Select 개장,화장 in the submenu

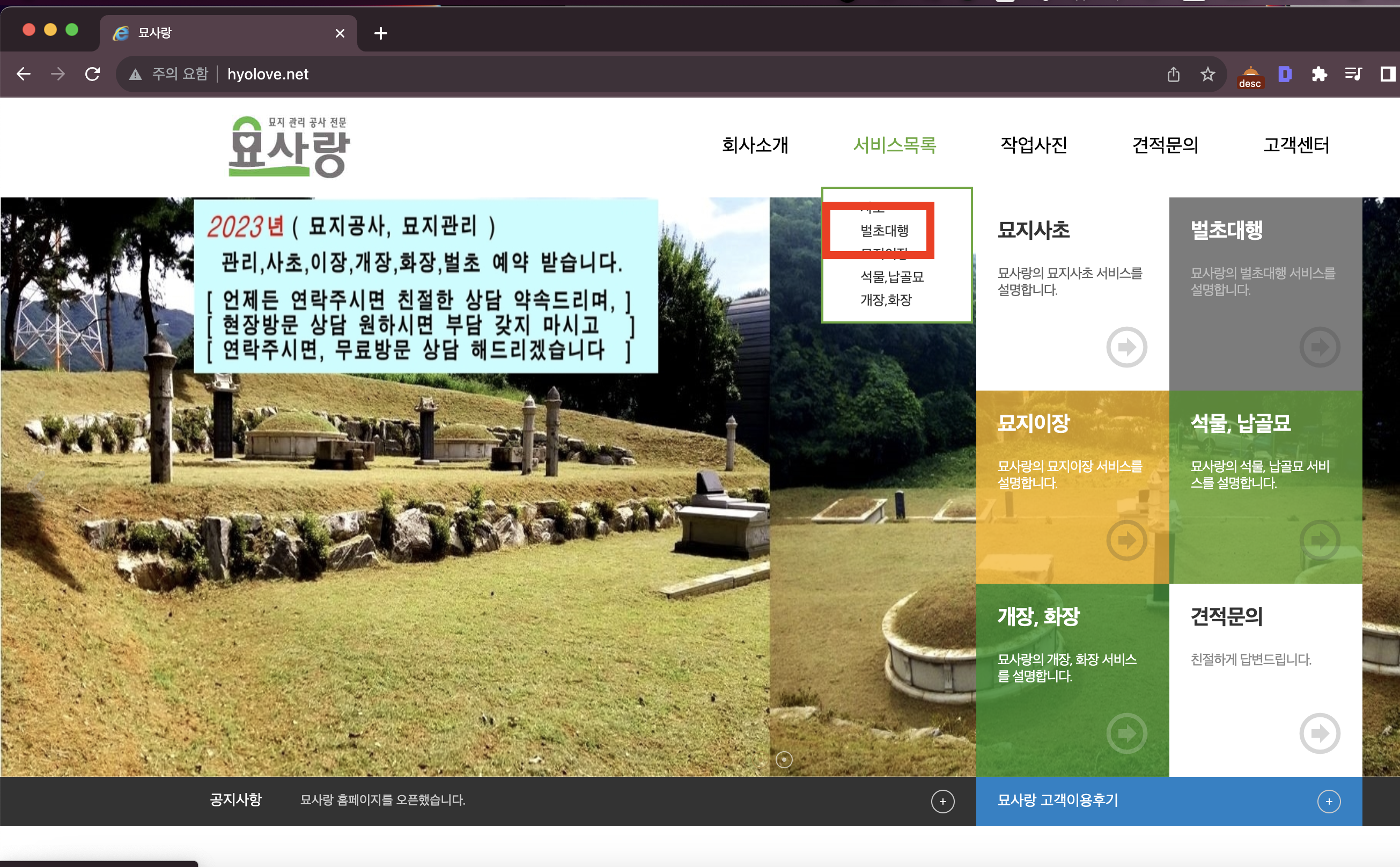pos(886,300)
